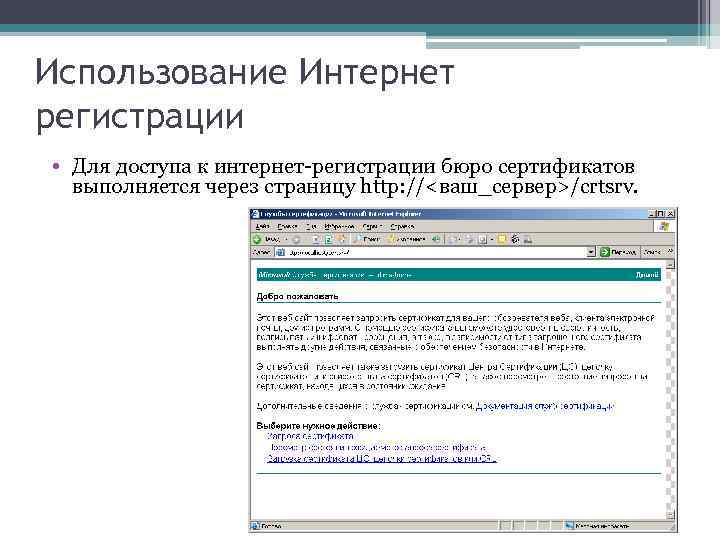Close the Internet Explorer window
This screenshot has width=720, height=540.
tap(670, 214)
